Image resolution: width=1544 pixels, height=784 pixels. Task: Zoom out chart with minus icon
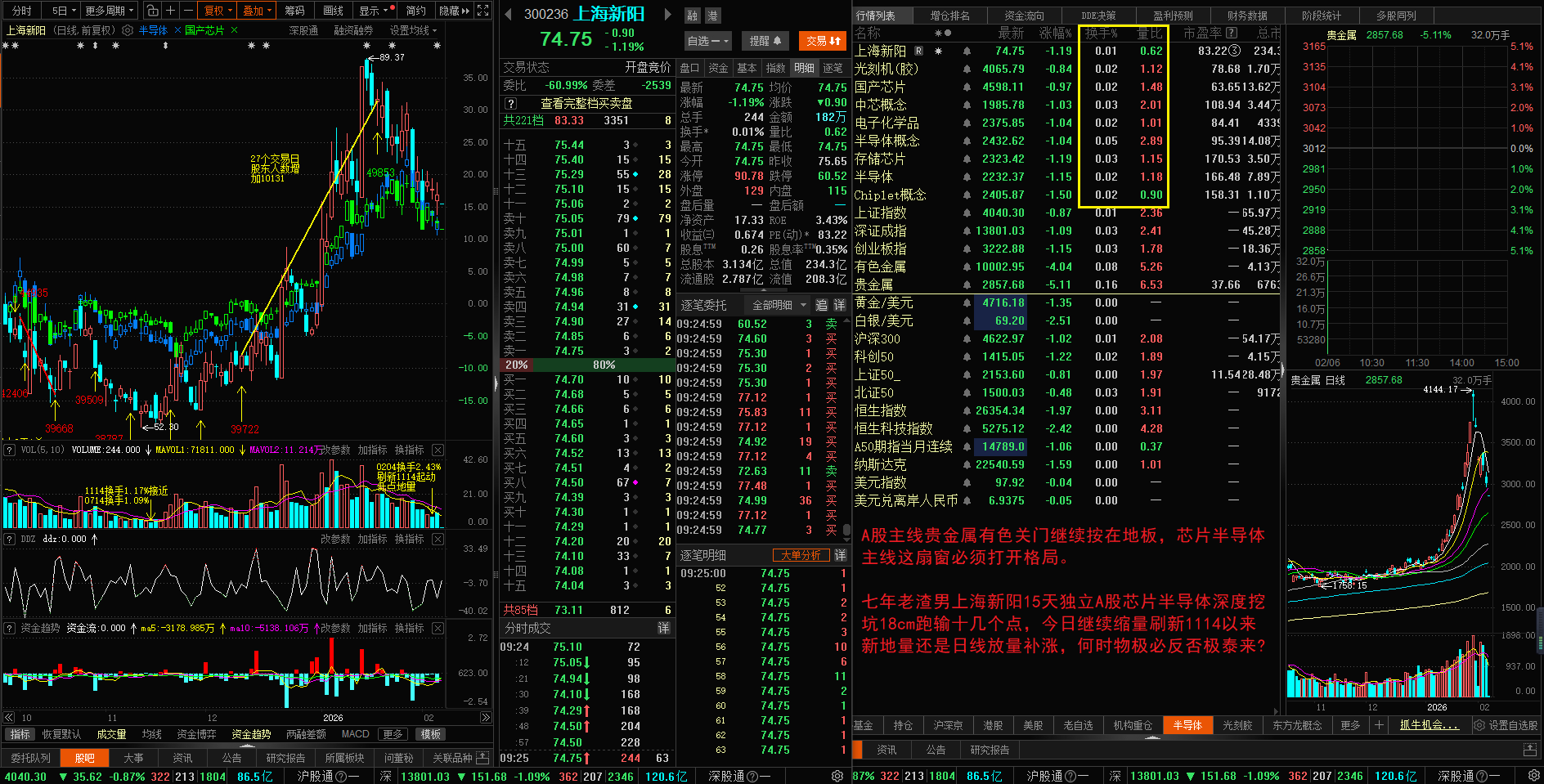[188, 11]
